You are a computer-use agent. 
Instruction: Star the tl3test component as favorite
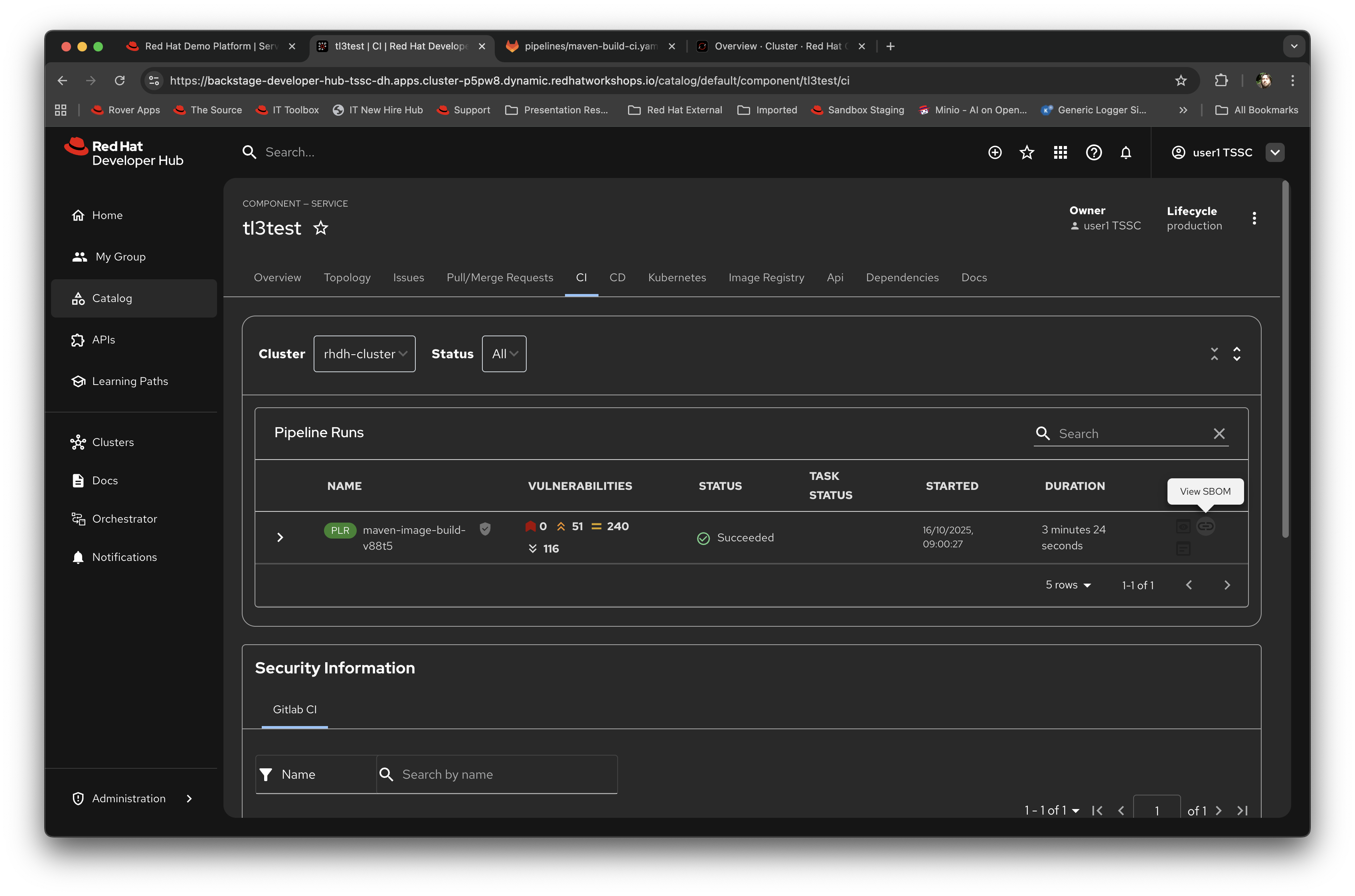(x=321, y=228)
